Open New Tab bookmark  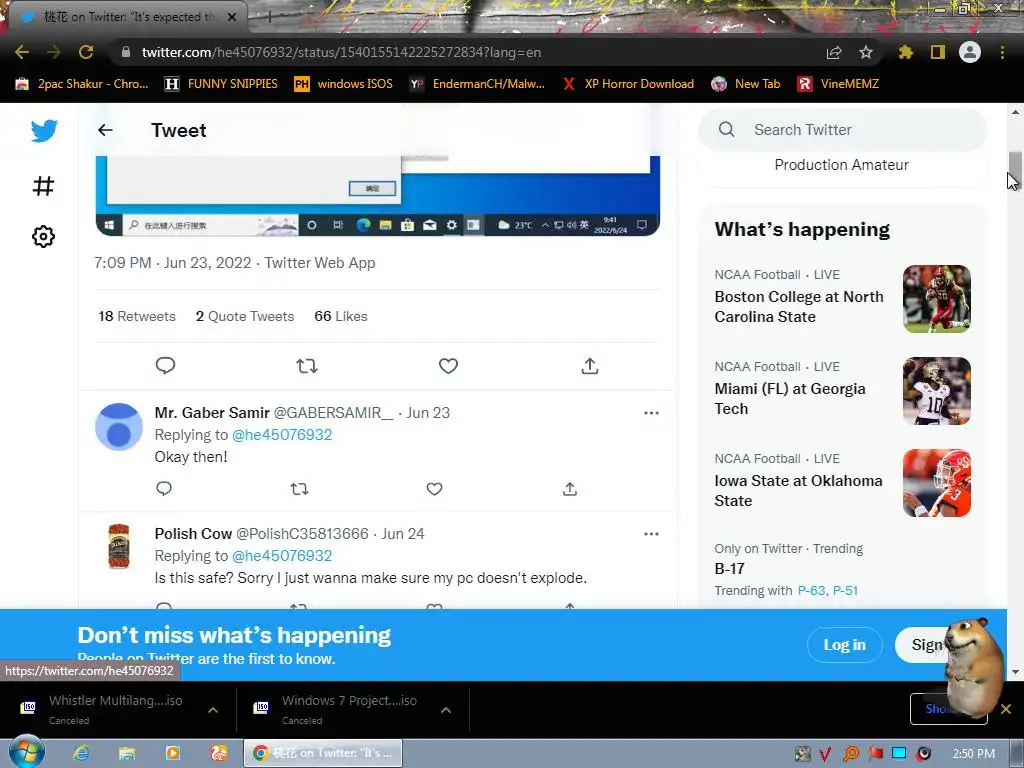(746, 84)
